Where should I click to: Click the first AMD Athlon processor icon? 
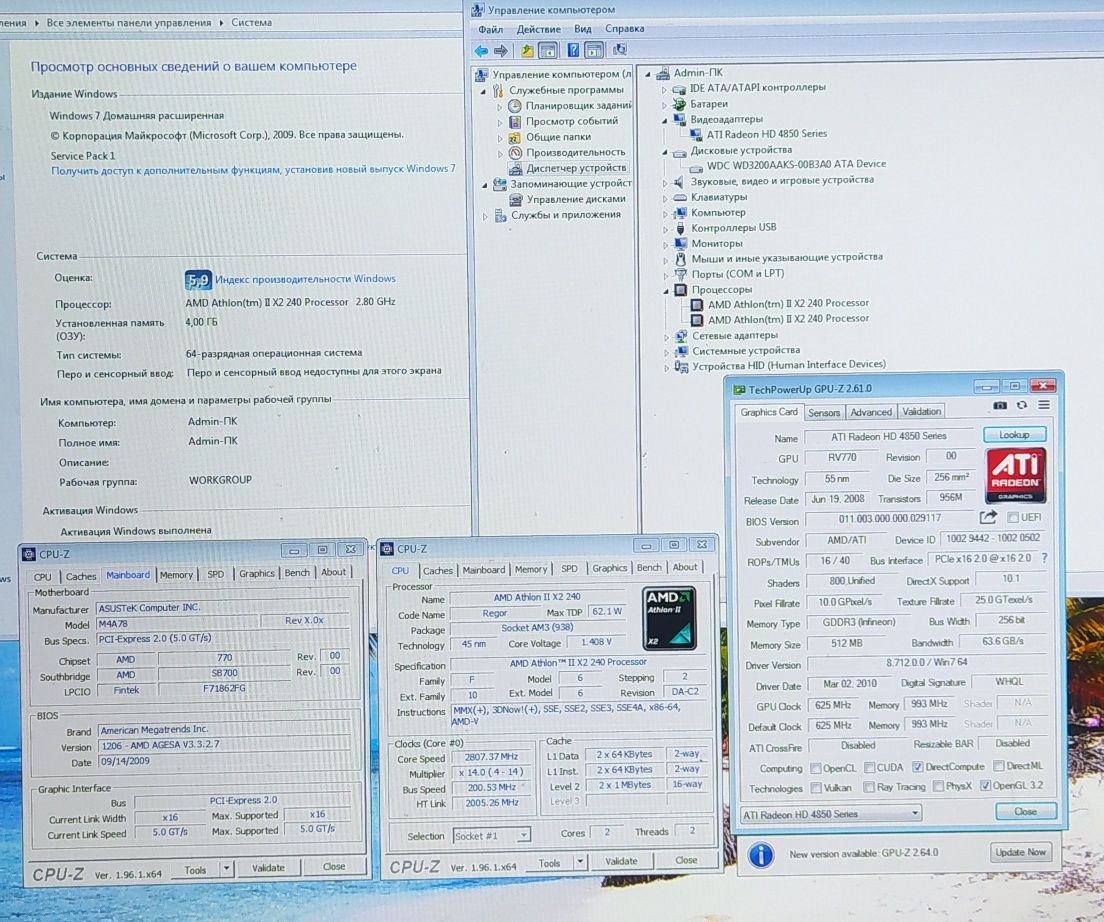(697, 304)
